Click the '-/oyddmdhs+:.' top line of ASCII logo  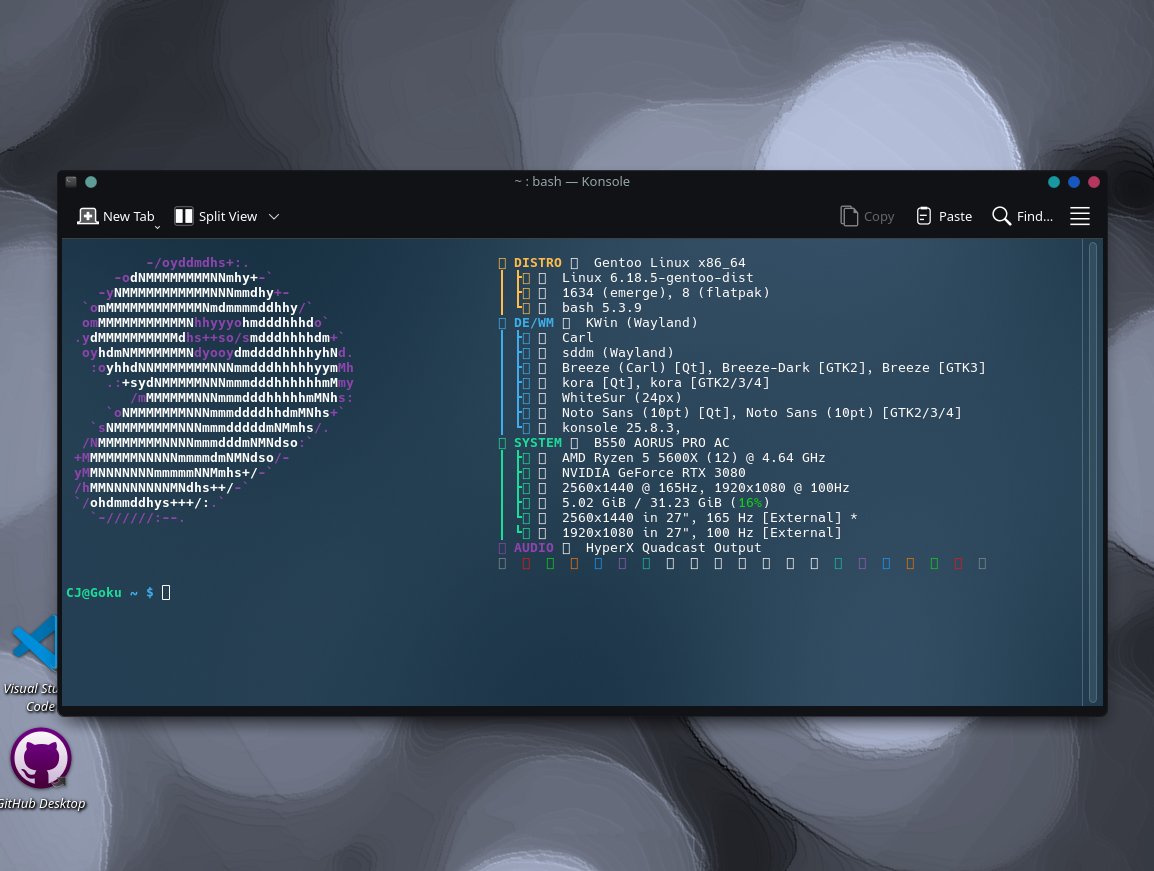coord(197,263)
